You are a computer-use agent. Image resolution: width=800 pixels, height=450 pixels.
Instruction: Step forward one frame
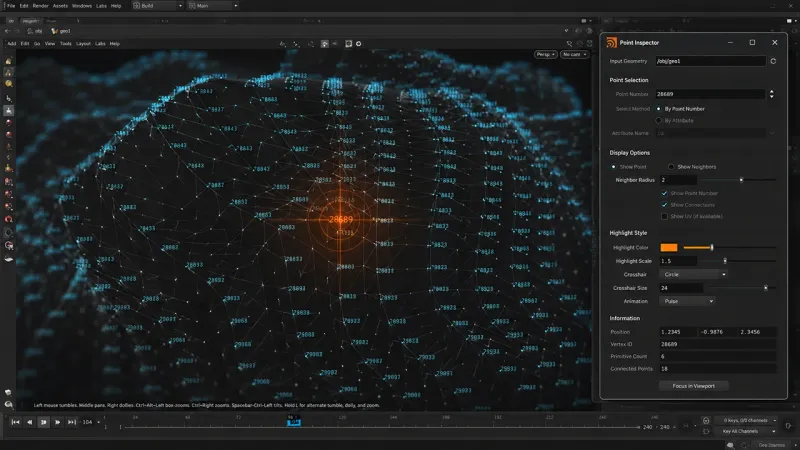pos(58,422)
